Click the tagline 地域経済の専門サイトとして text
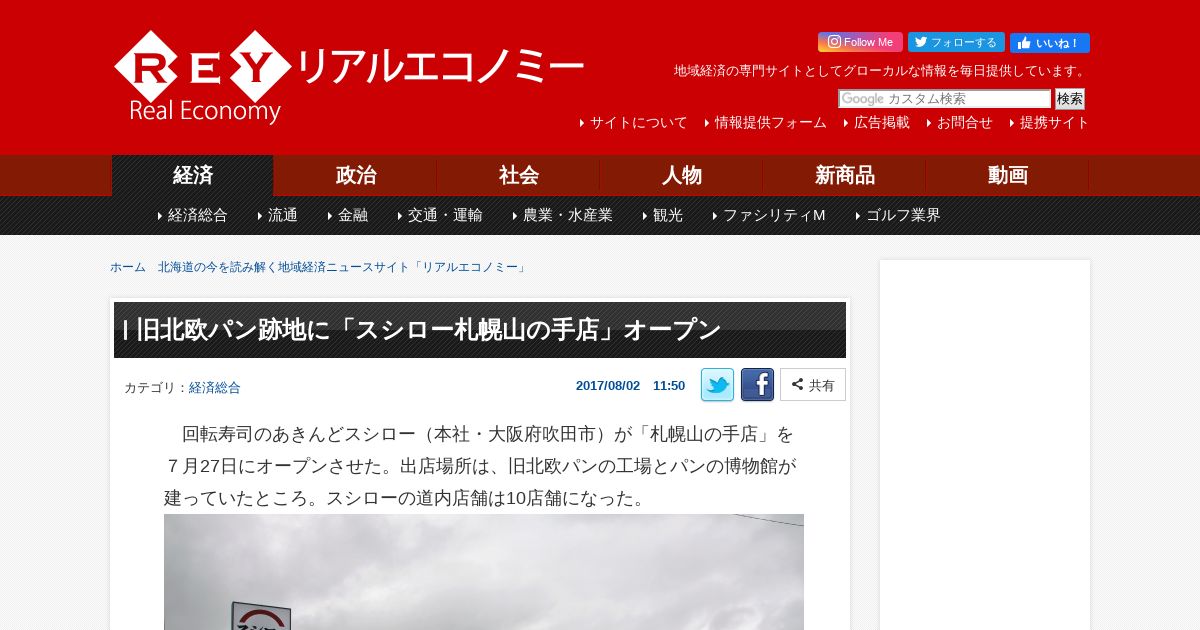Viewport: 1200px width, 630px height. coord(881,71)
